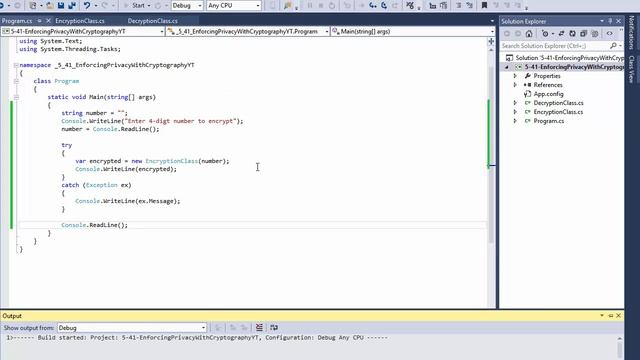Screen dimensions: 640x360
Task: Click the Find in Files toolbar icon
Action: tap(287, 5)
